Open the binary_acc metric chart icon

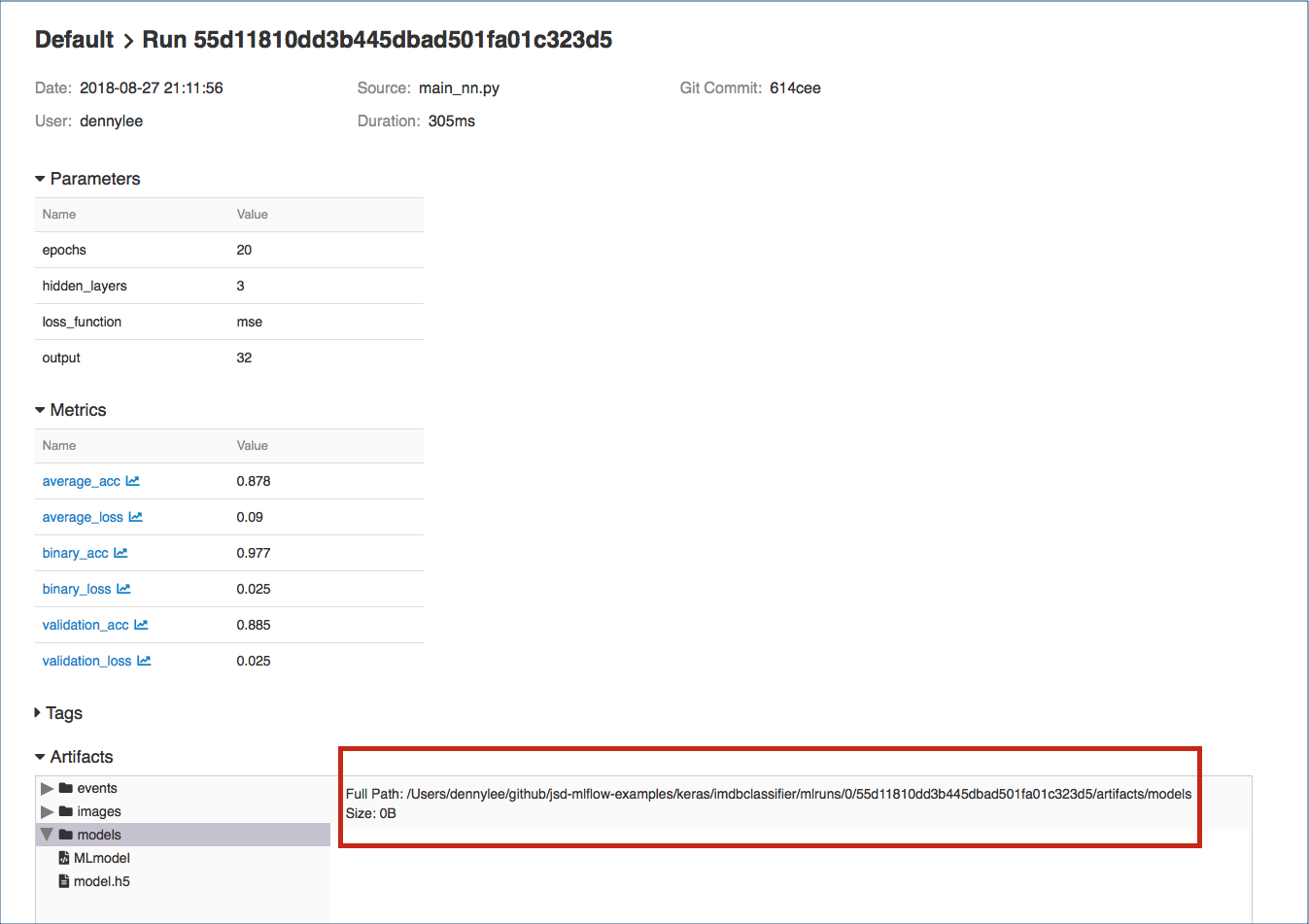[x=121, y=553]
